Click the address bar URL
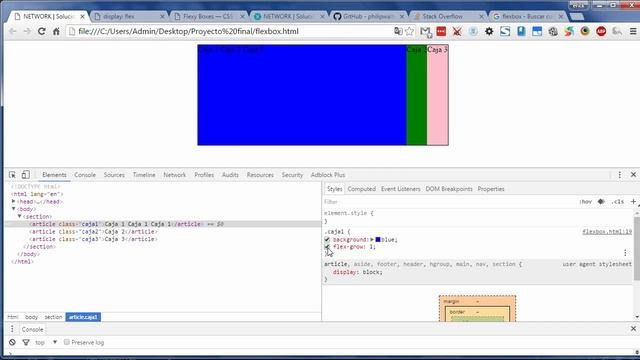 pyautogui.click(x=189, y=31)
